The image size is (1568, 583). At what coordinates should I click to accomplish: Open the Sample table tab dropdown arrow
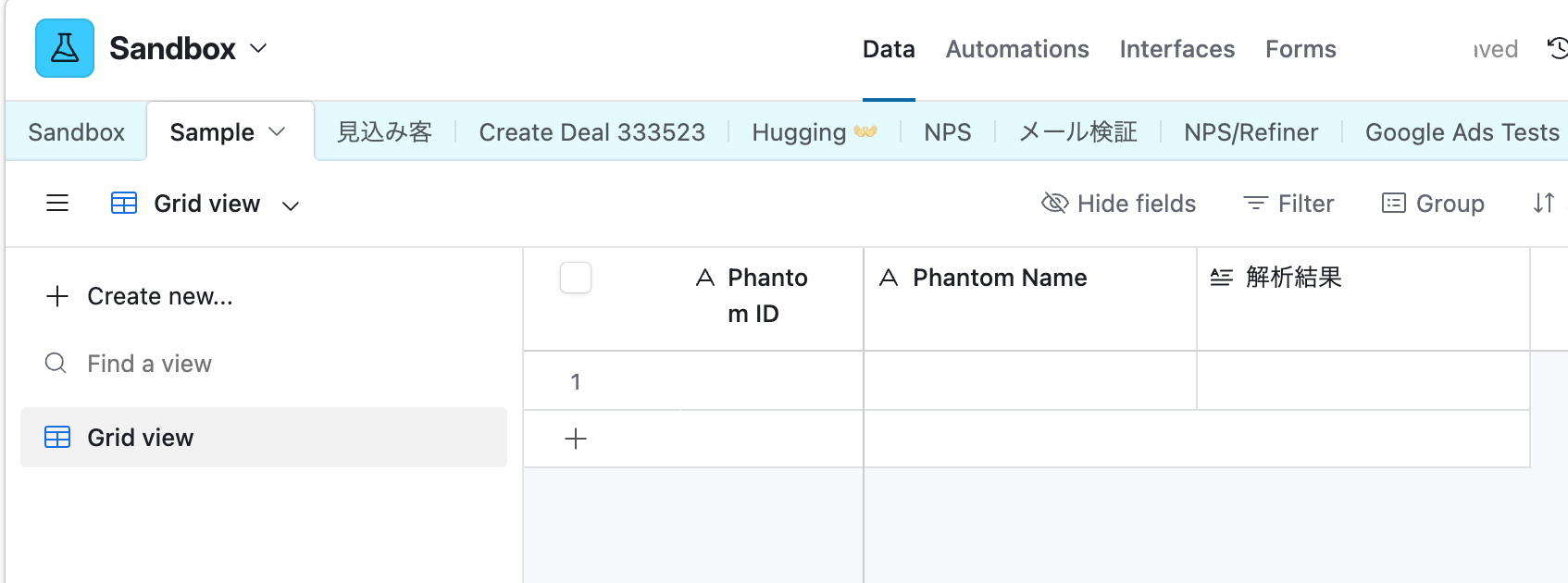click(x=277, y=132)
